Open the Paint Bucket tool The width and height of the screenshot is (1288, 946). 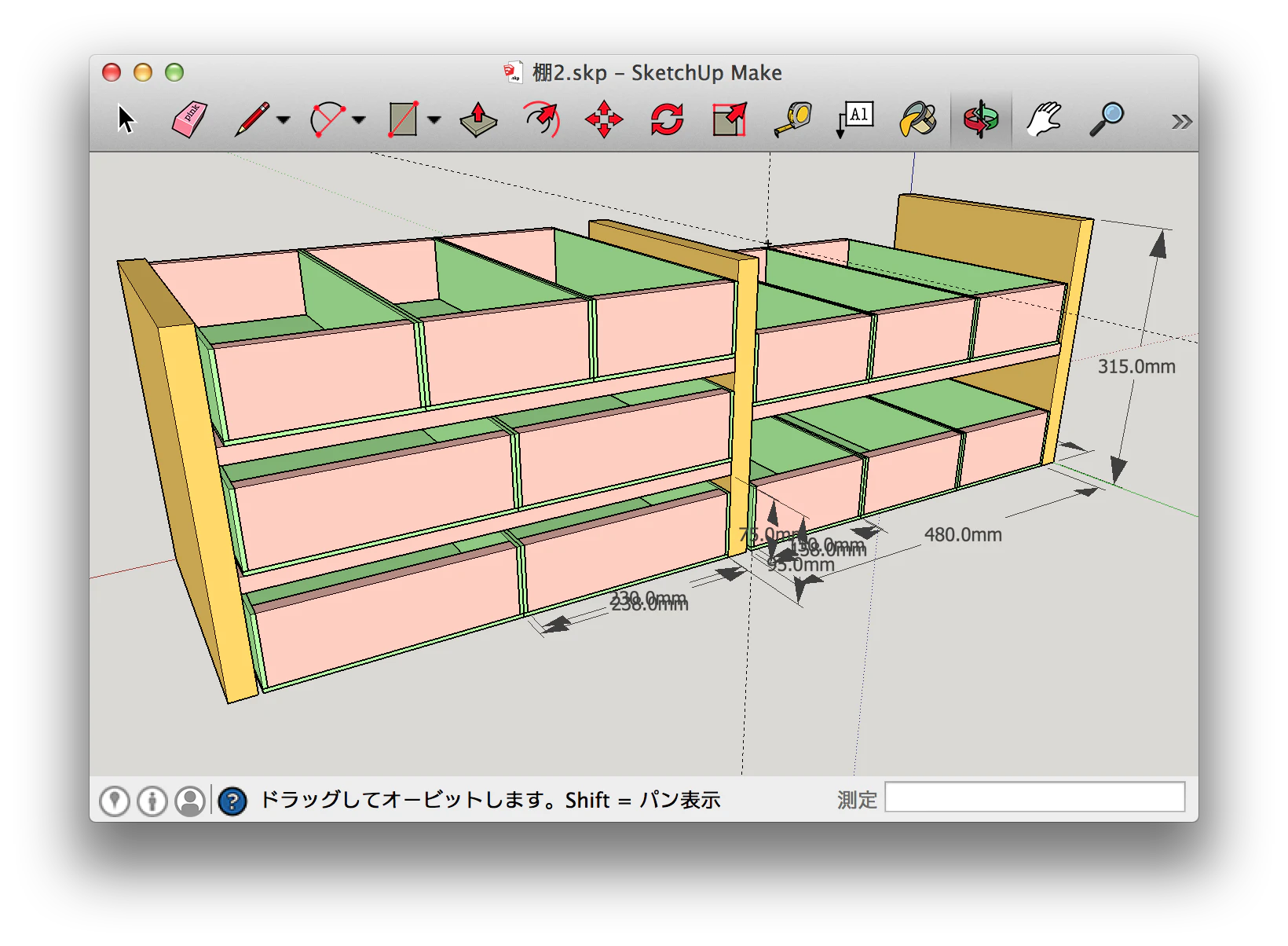(x=918, y=119)
